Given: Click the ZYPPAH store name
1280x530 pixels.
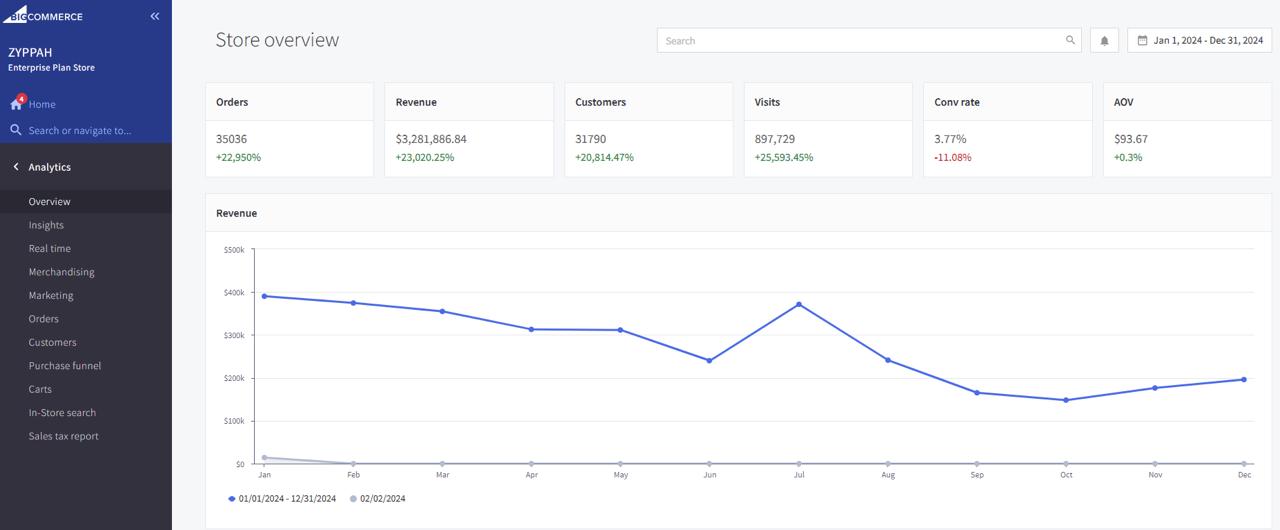Looking at the screenshot, I should pyautogui.click(x=30, y=52).
